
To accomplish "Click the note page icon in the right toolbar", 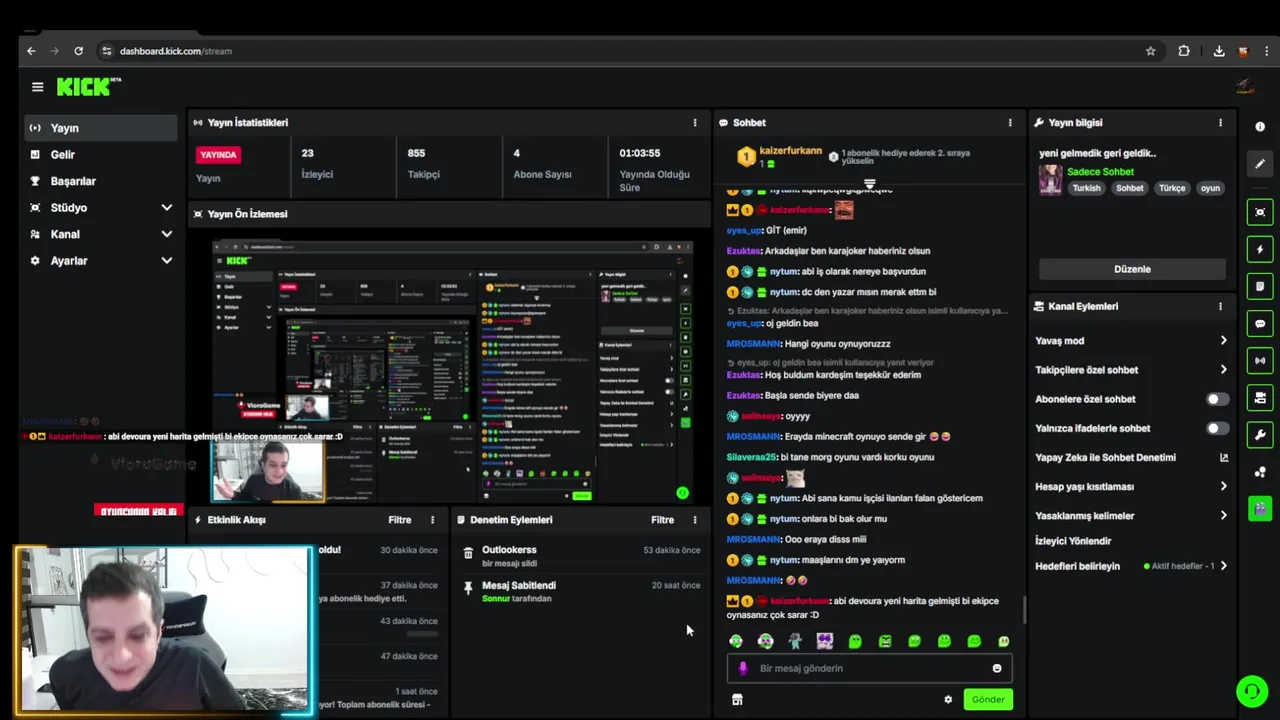I will click(1260, 286).
